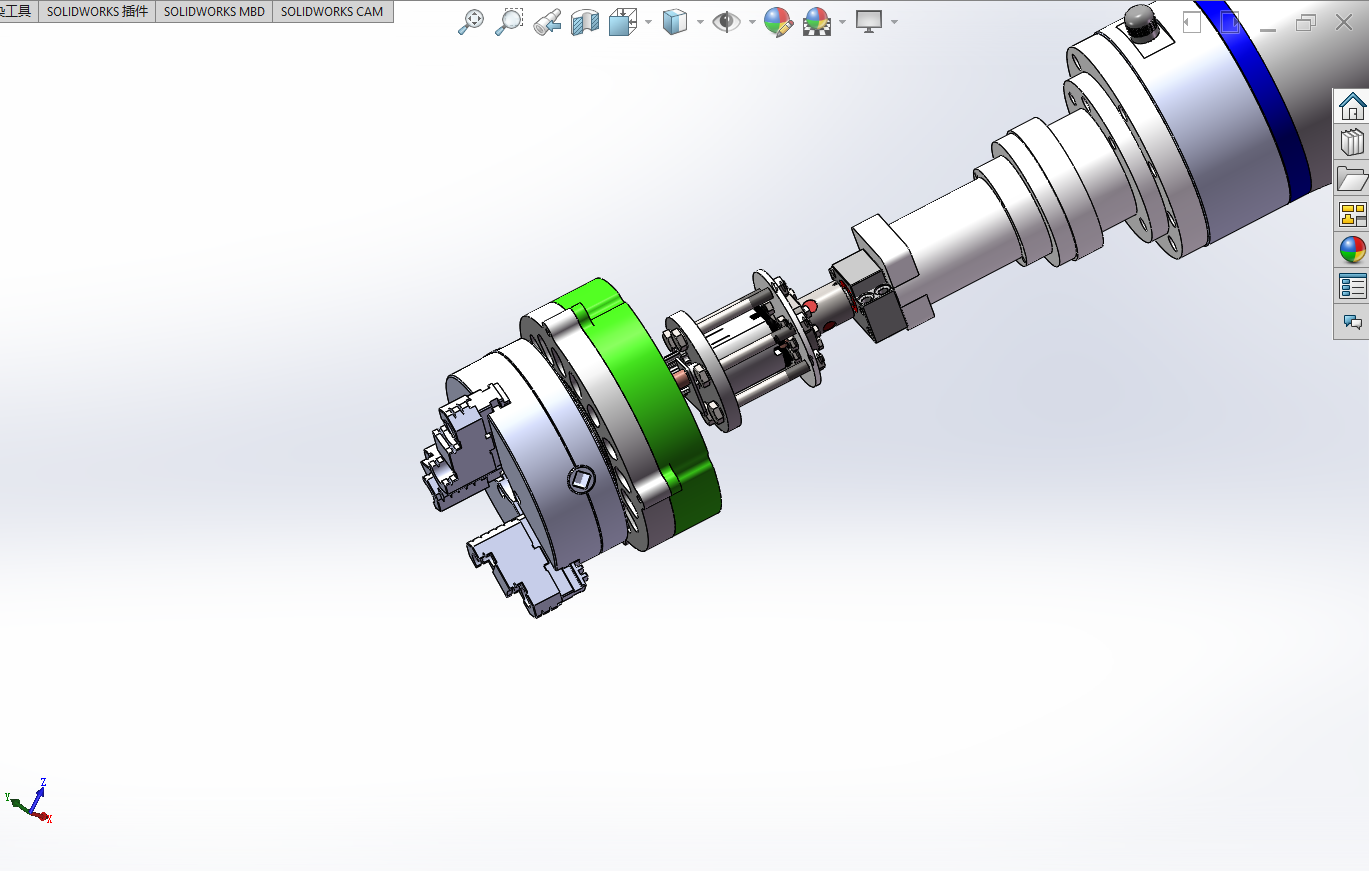Expand the View Orientation dropdown arrow
Image resolution: width=1369 pixels, height=871 pixels.
pyautogui.click(x=648, y=22)
